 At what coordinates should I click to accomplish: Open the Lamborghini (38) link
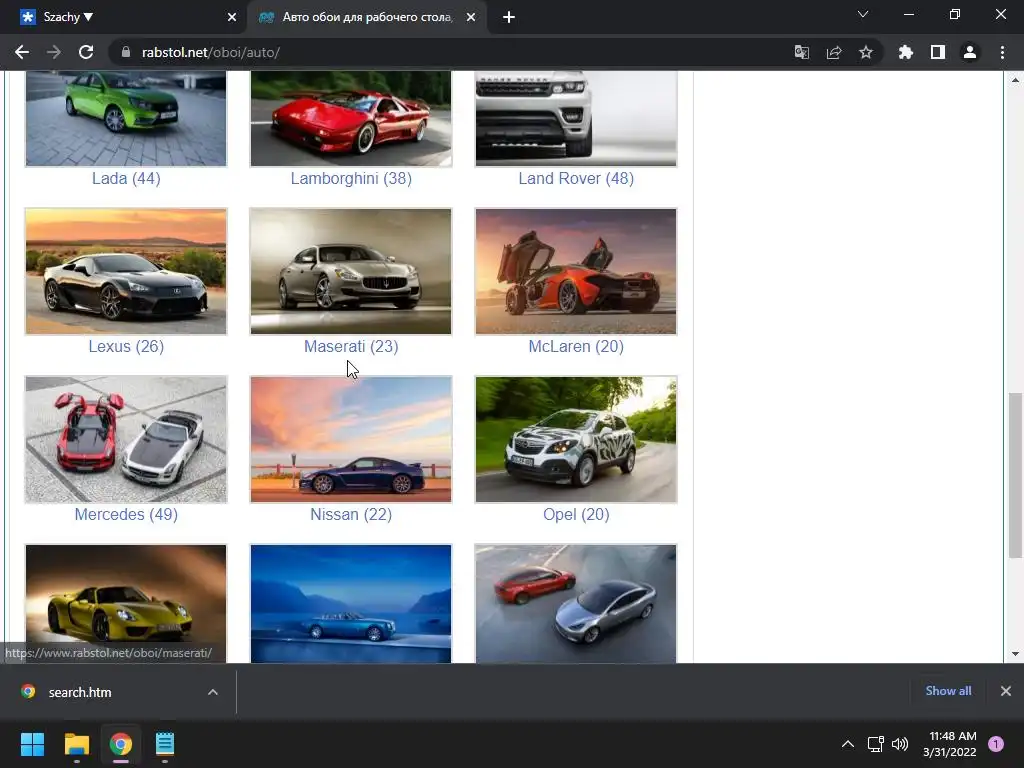click(x=351, y=178)
